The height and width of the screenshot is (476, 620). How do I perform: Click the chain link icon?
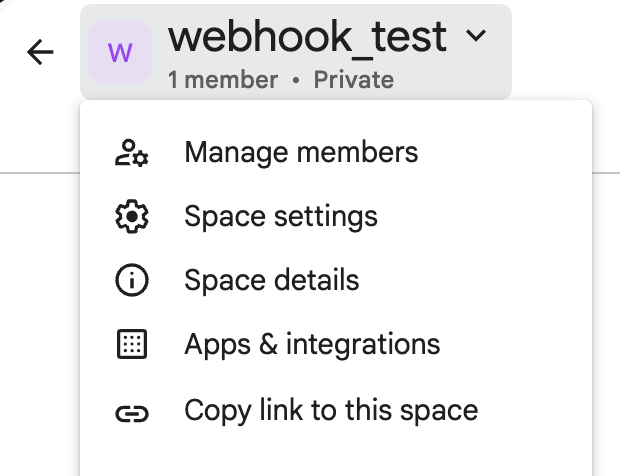[132, 414]
